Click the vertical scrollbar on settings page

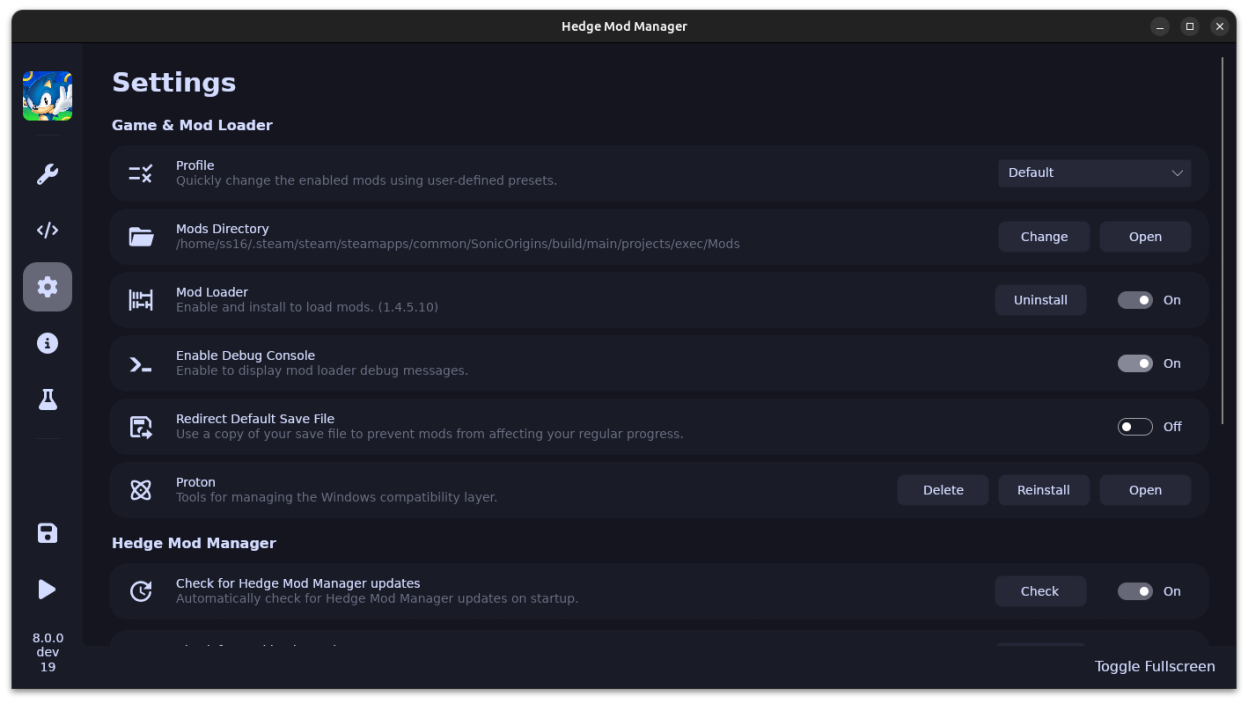point(1222,240)
